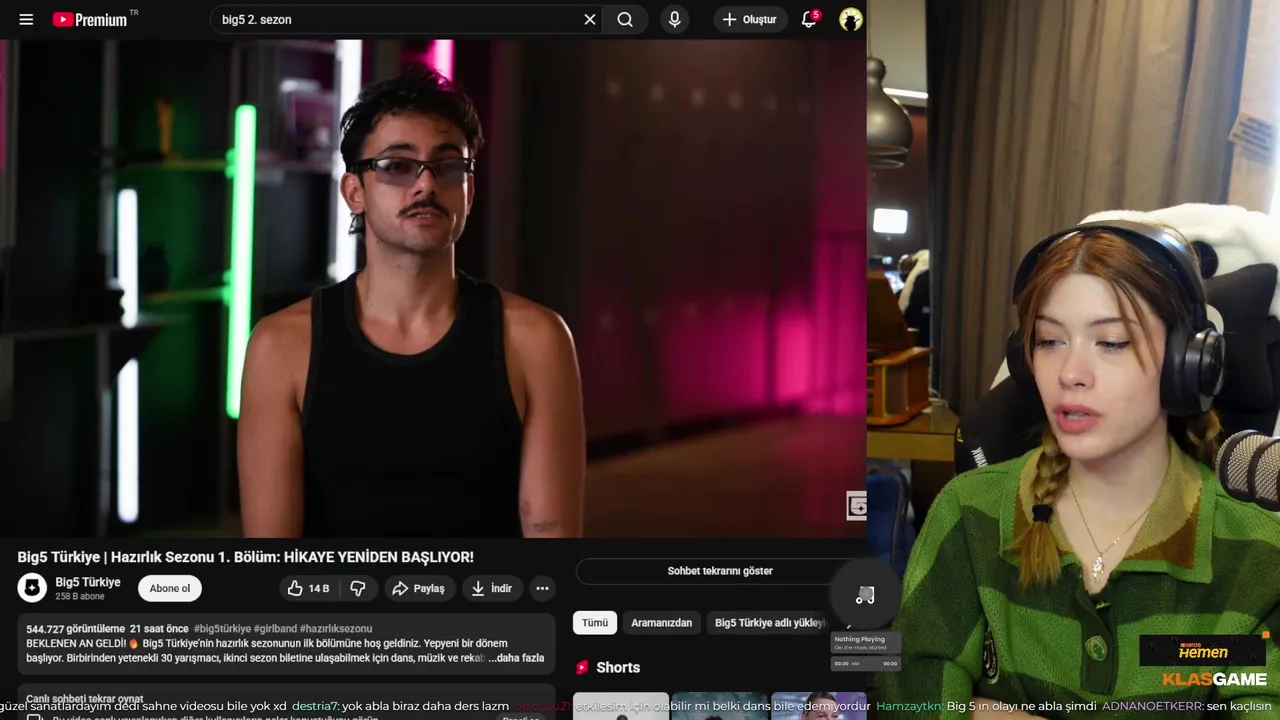This screenshot has height=720, width=1280.
Task: Run search with magnifier button
Action: point(625,19)
